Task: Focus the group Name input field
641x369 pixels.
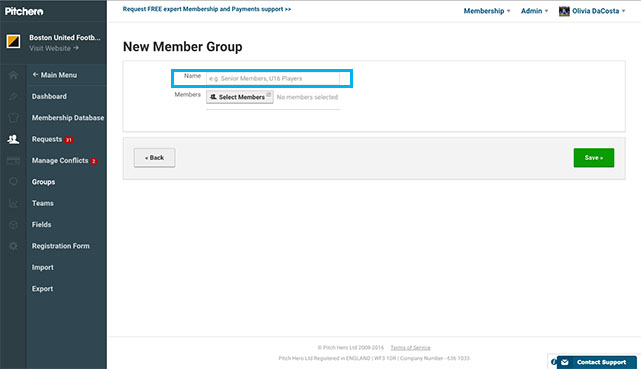Action: 273,78
